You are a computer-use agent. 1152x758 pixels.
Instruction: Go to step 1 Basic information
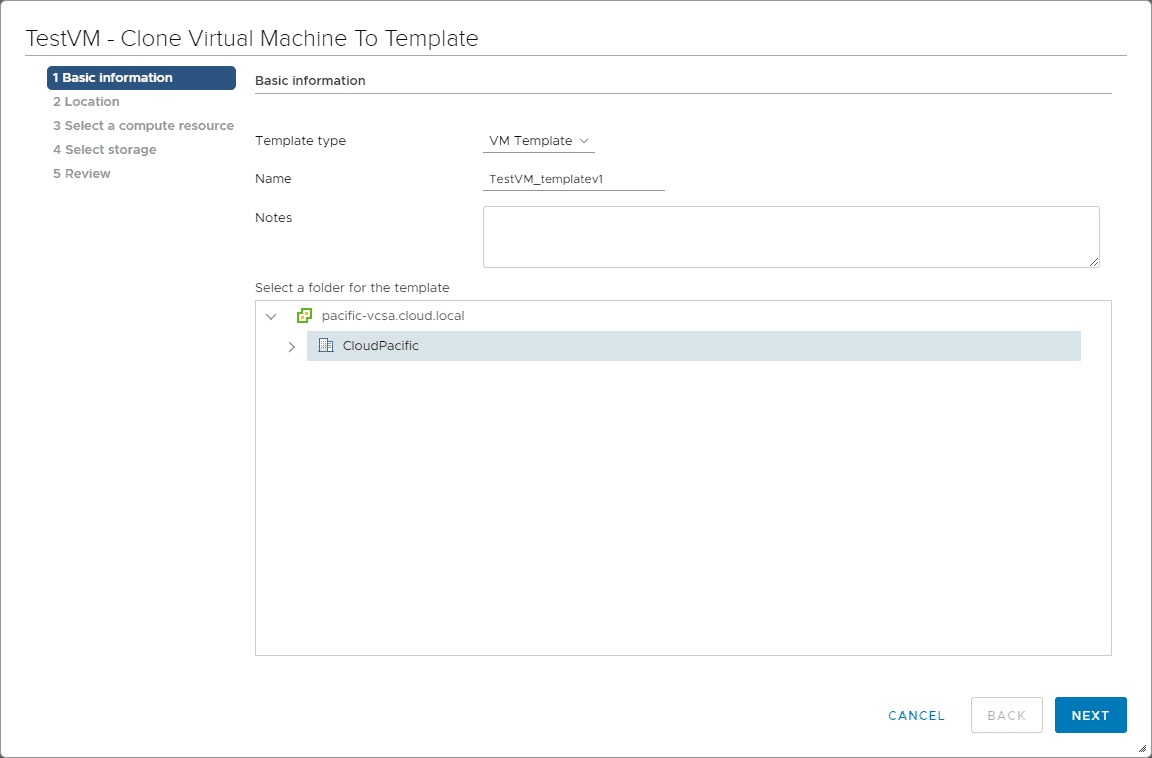pos(141,78)
